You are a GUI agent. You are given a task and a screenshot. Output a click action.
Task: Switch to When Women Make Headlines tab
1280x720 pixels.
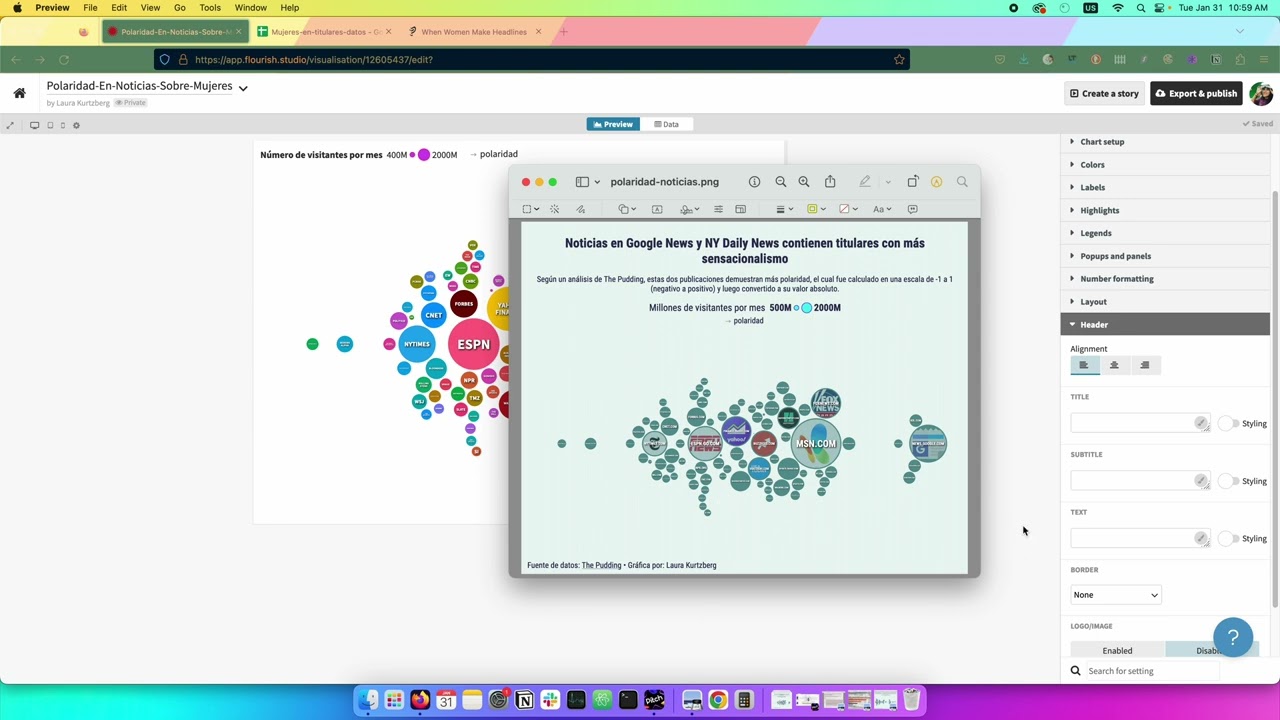click(x=474, y=32)
